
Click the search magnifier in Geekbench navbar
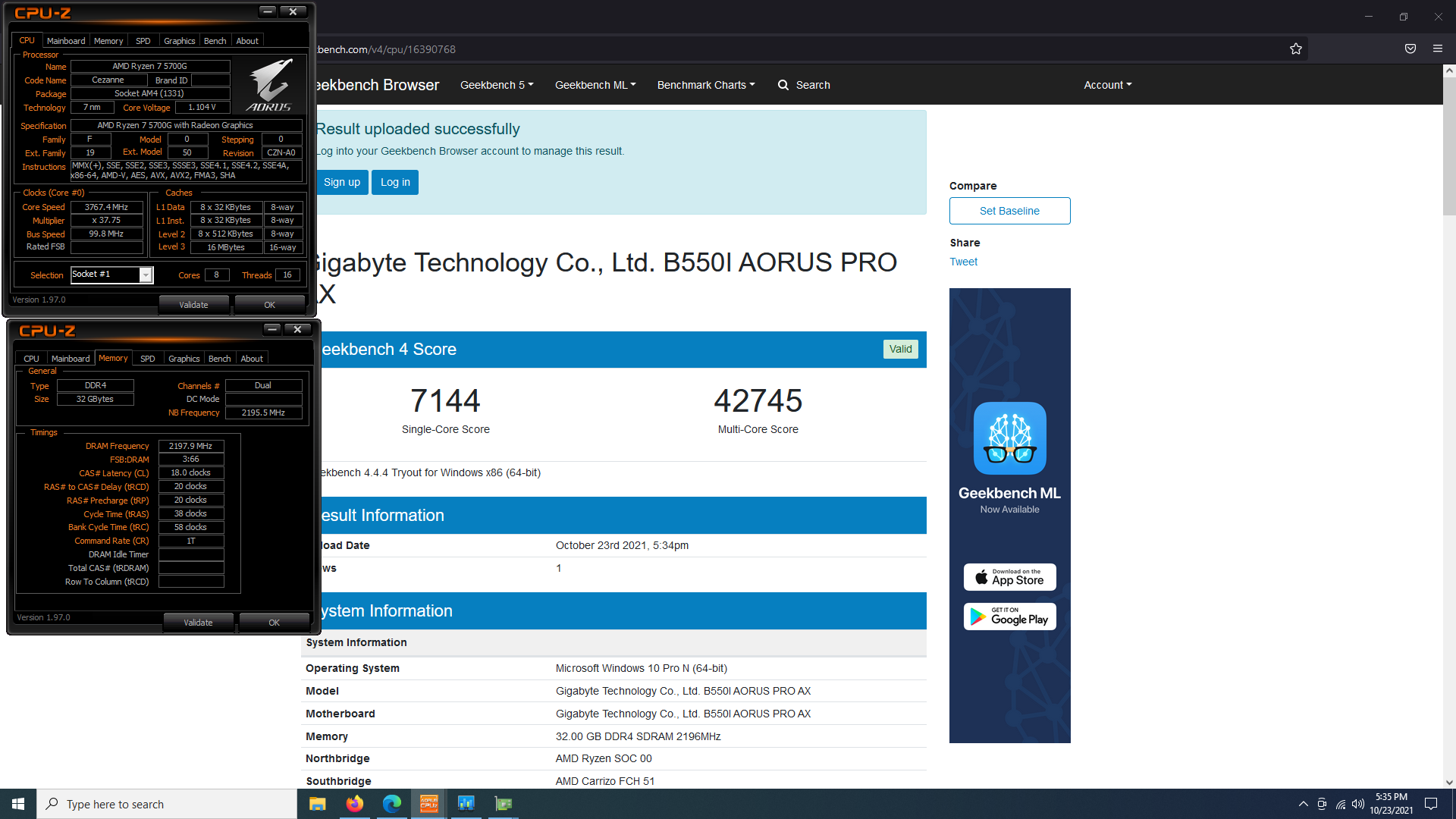pos(783,85)
